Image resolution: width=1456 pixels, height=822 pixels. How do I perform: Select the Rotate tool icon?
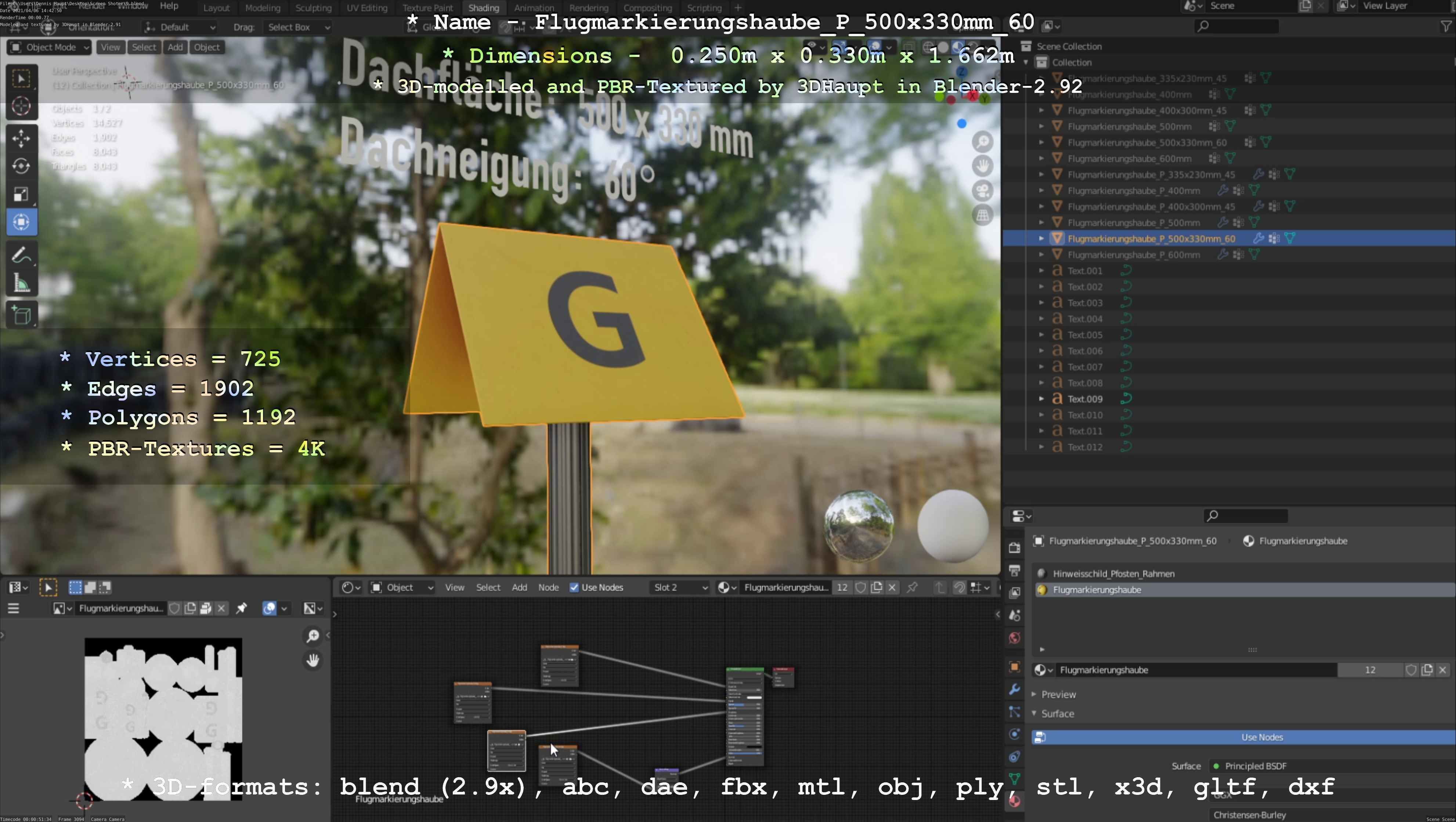(x=21, y=166)
